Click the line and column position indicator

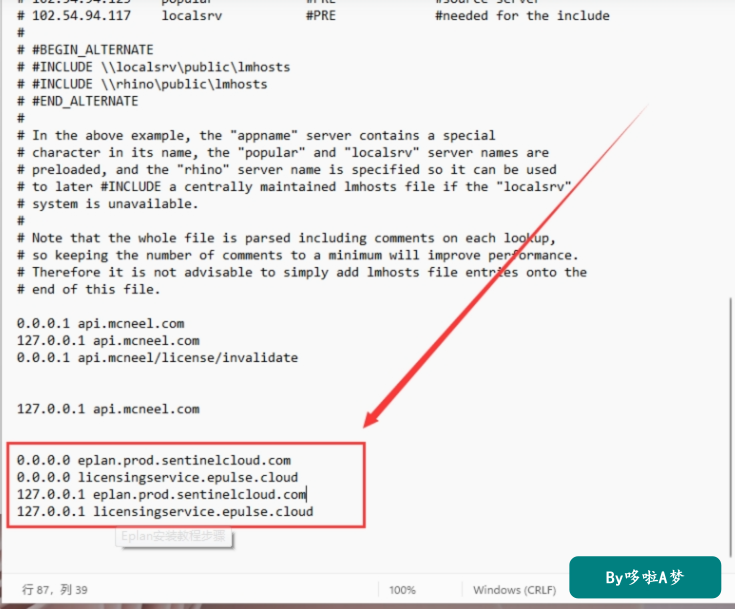coord(55,590)
